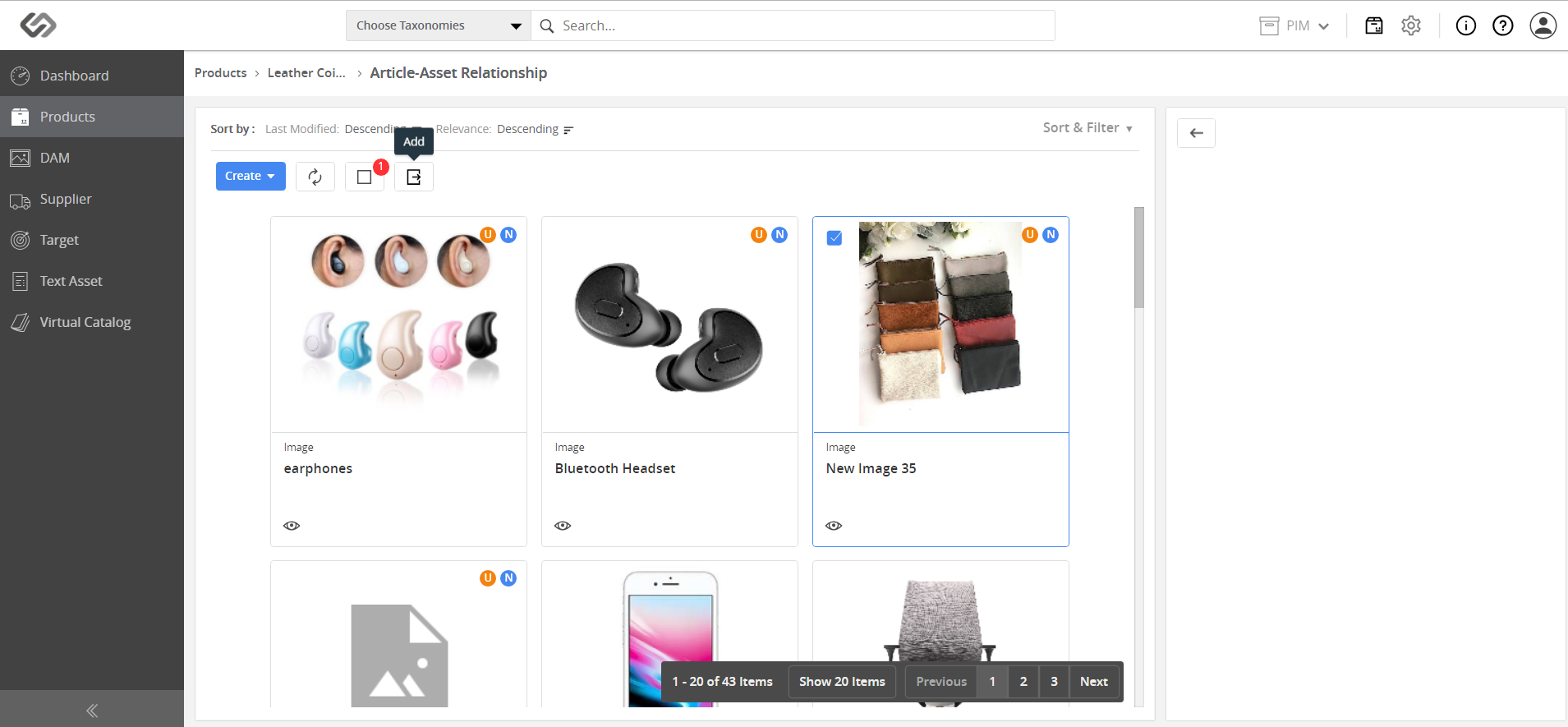Expand the Create button dropdown
This screenshot has width=1568, height=727.
coord(251,177)
